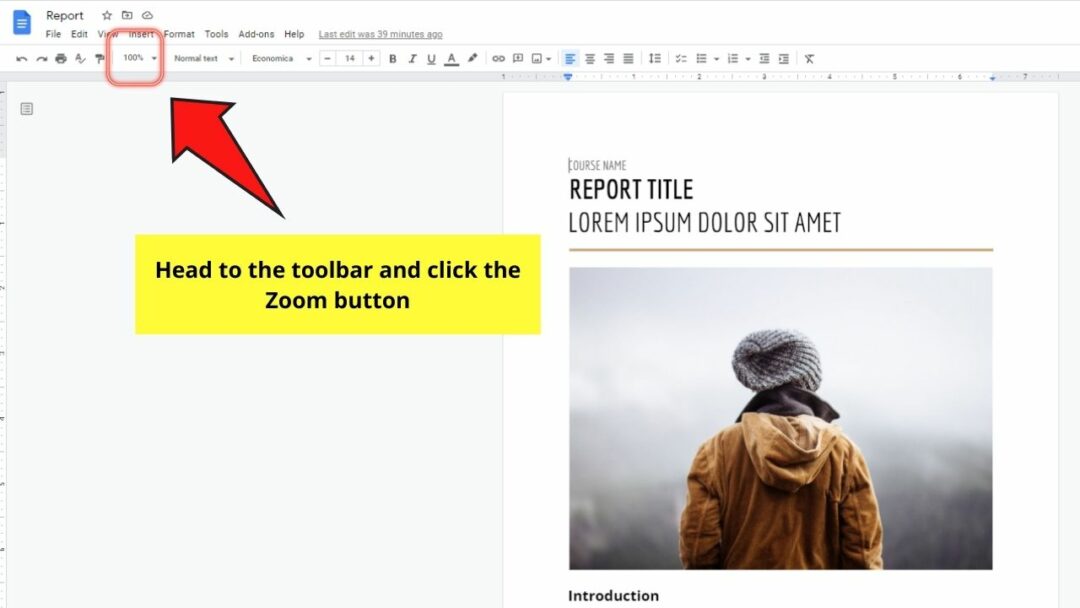Check document status via cloud icon
Viewport: 1080px width, 608px height.
[147, 15]
